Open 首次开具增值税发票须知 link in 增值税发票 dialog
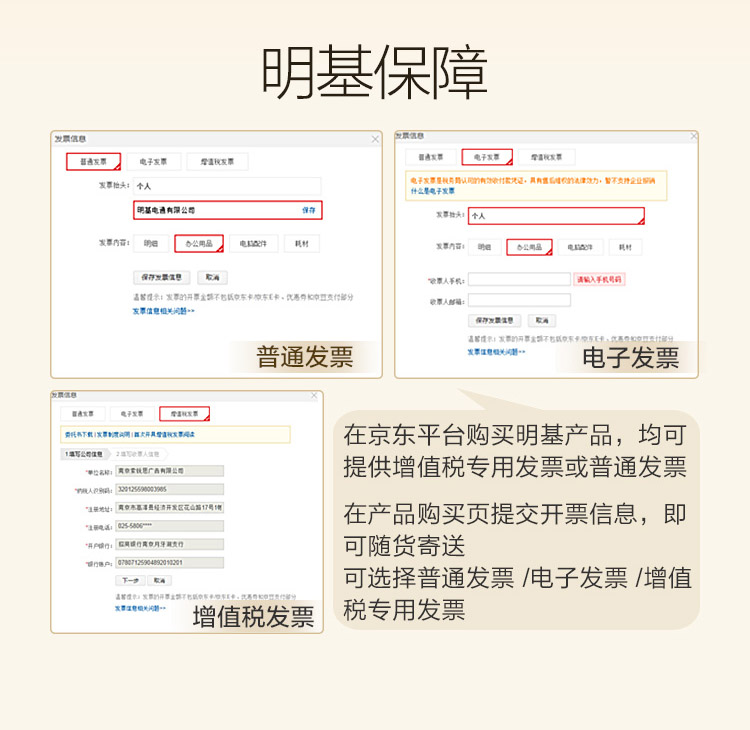This screenshot has width=750, height=730. [x=164, y=435]
